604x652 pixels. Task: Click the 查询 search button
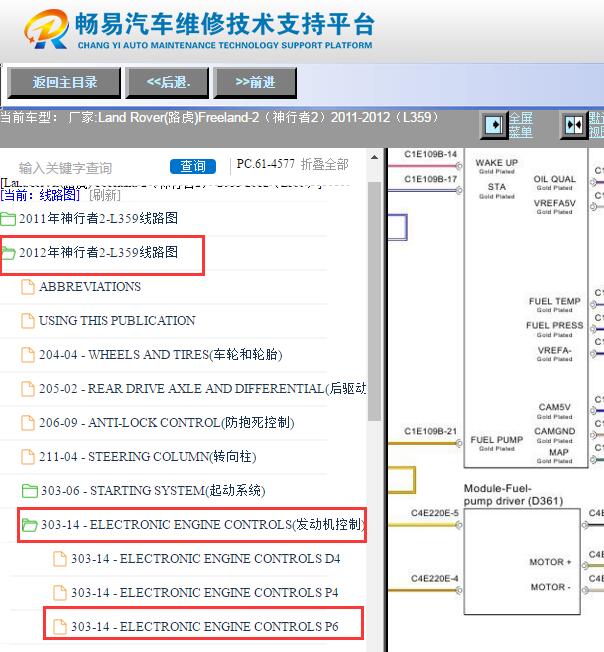pos(192,166)
